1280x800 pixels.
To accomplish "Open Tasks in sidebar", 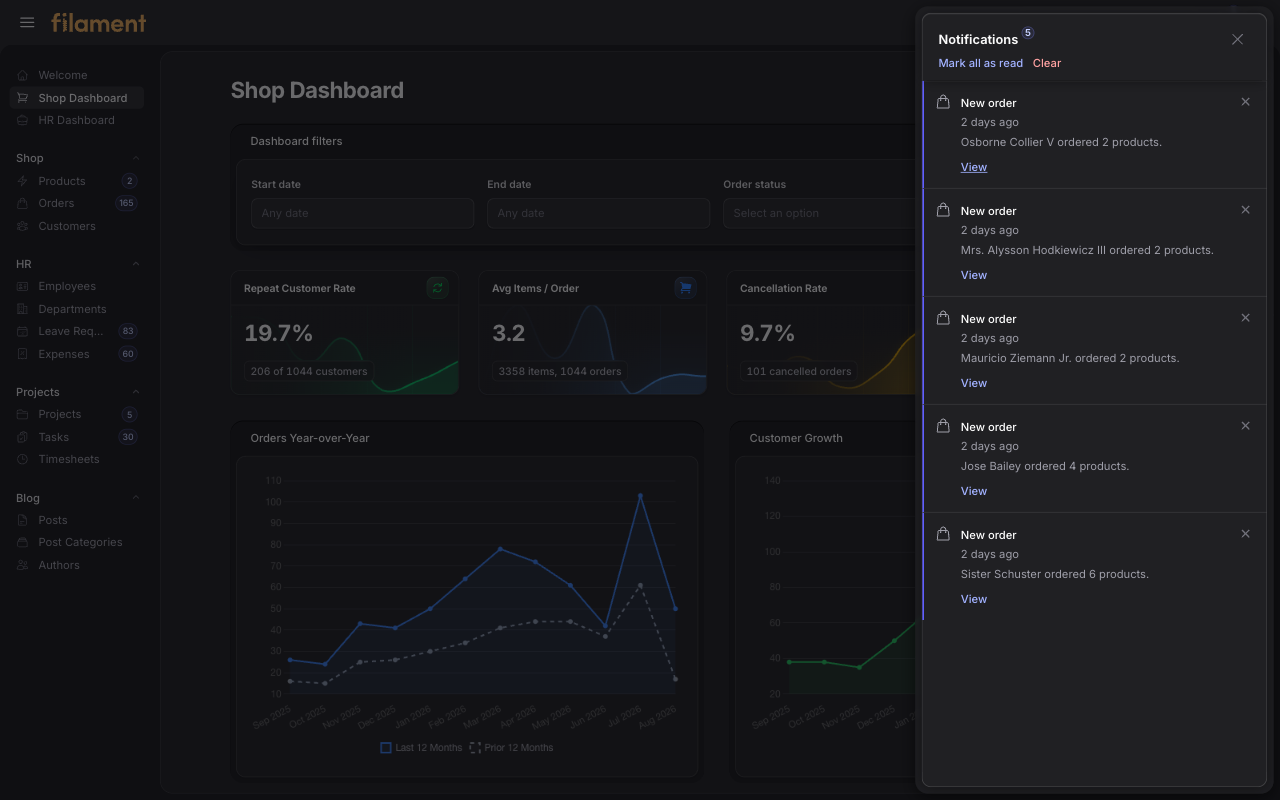I will pyautogui.click(x=77, y=437).
